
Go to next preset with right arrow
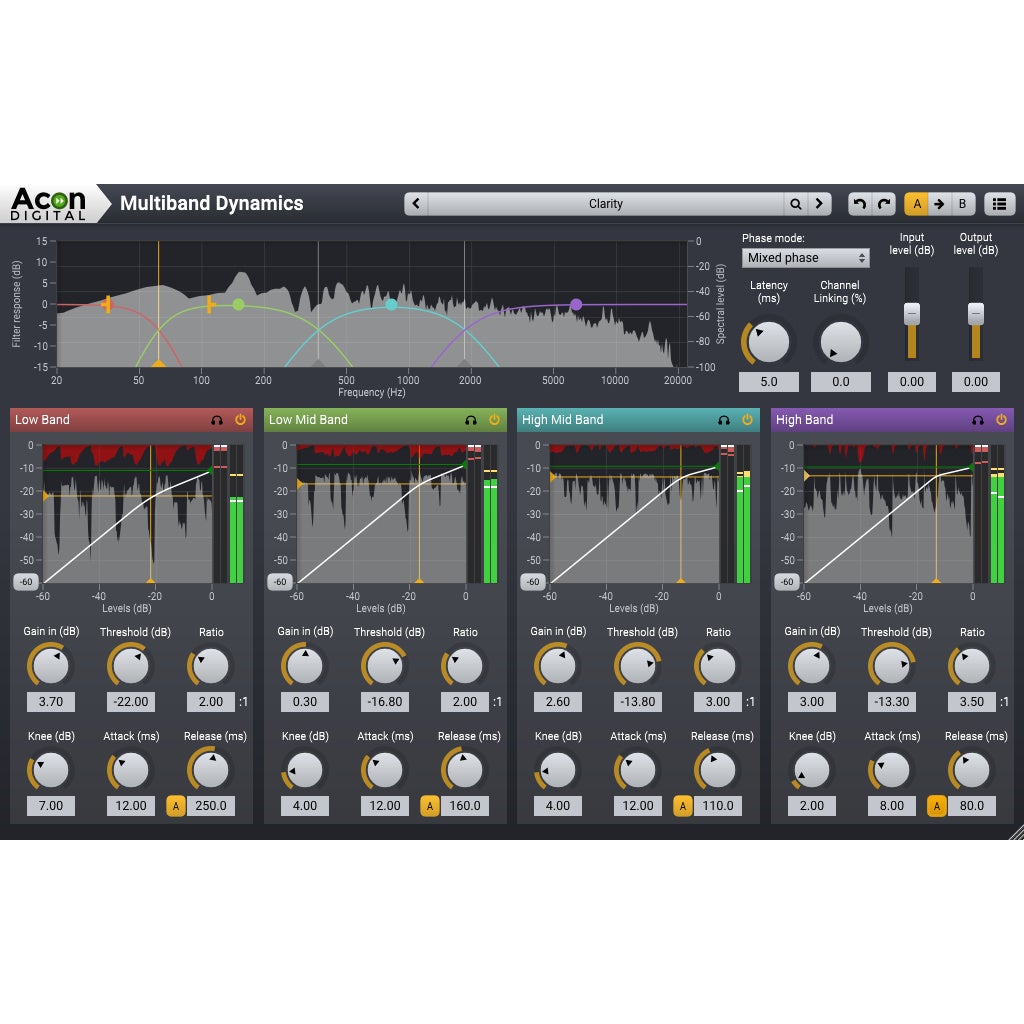[x=820, y=204]
